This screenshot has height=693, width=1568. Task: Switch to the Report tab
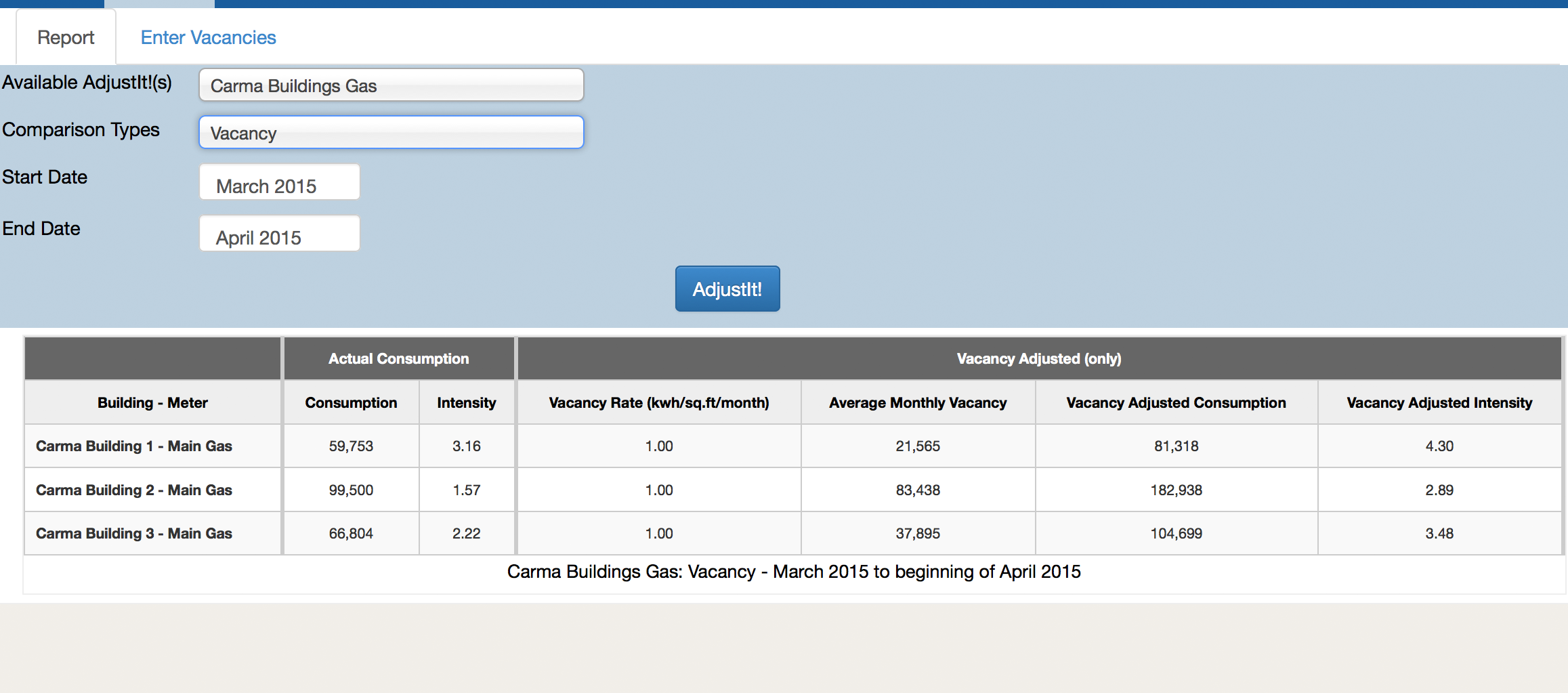[x=66, y=37]
